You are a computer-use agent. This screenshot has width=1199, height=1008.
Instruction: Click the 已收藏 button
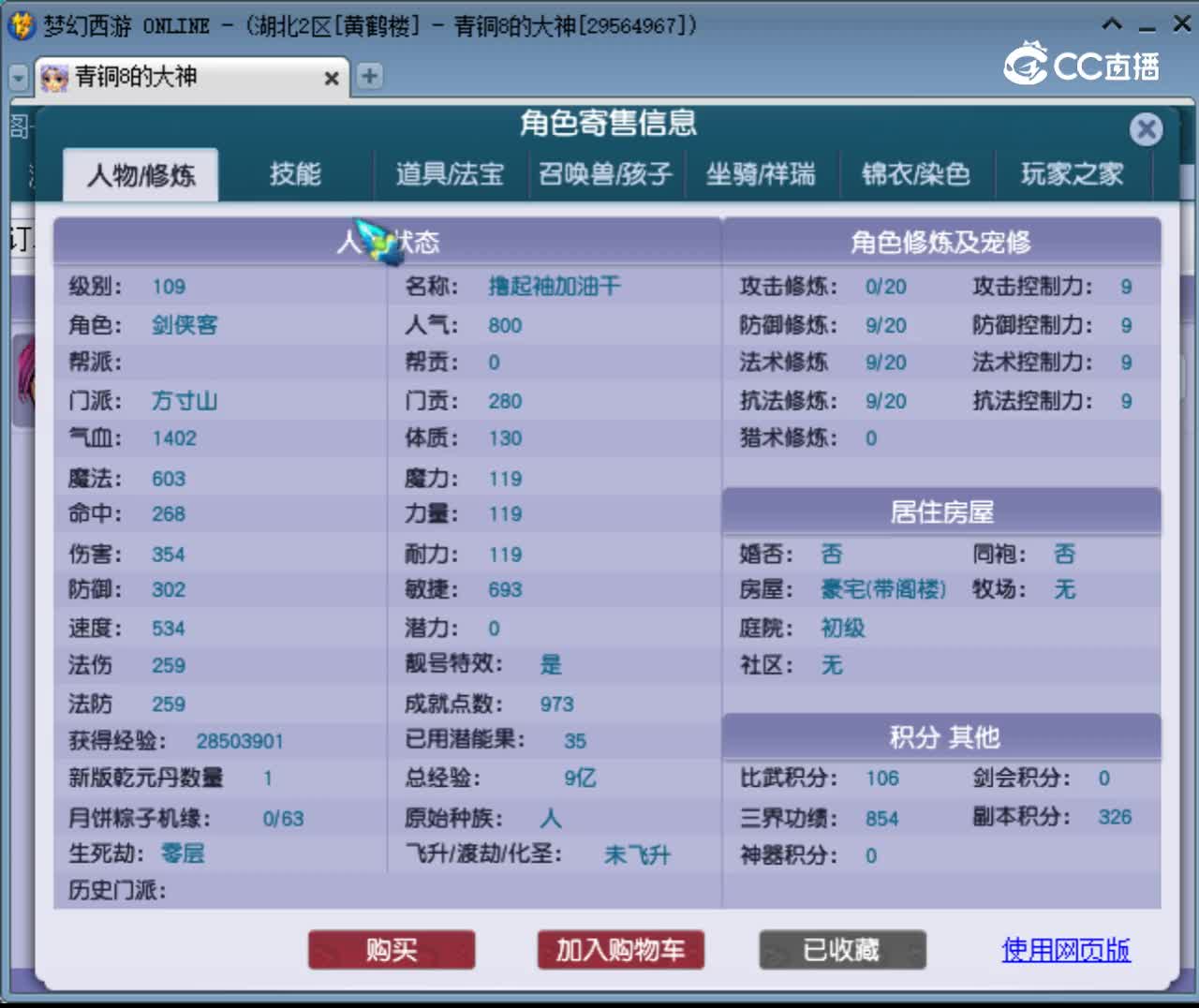842,950
